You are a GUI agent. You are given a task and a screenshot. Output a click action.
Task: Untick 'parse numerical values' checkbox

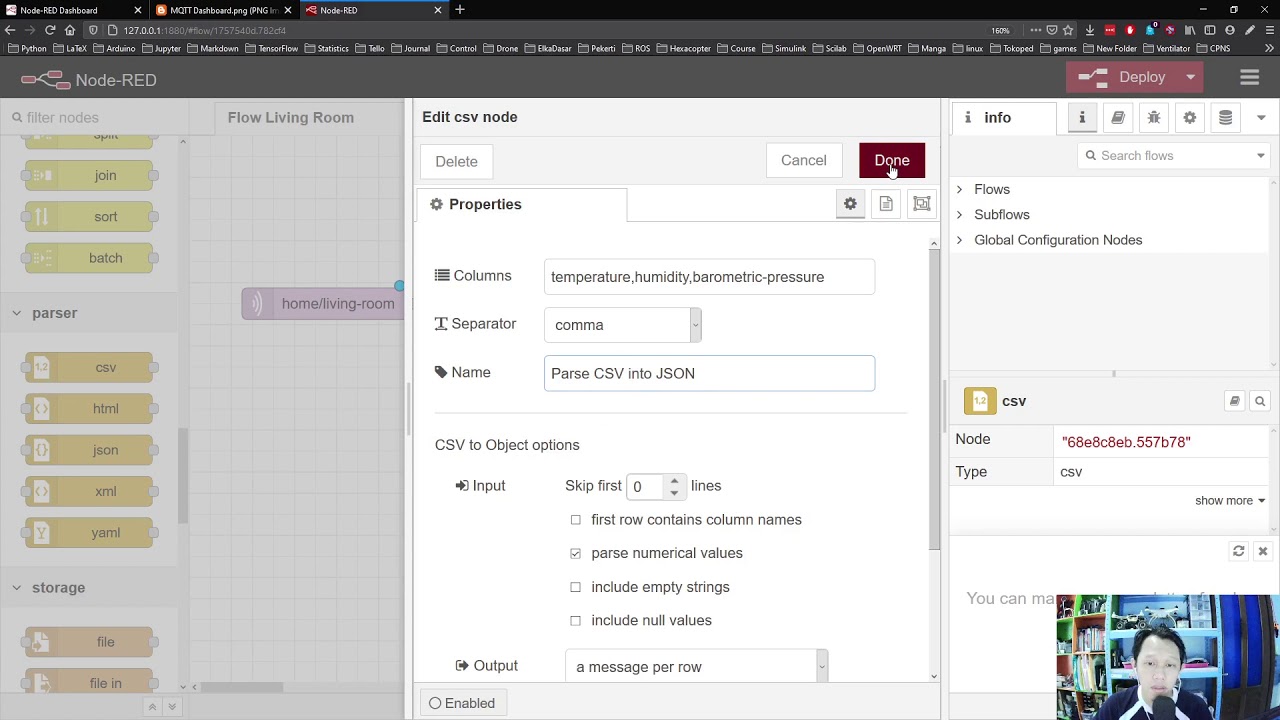coord(575,553)
